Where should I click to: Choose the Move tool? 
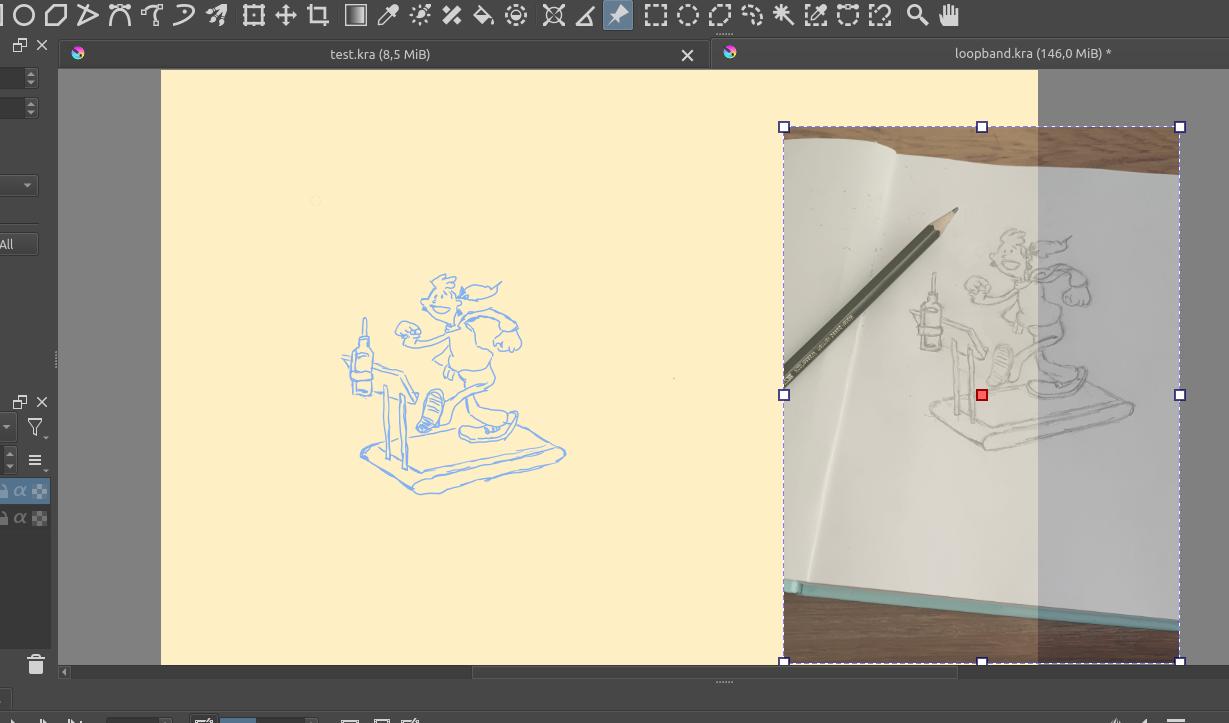(286, 15)
